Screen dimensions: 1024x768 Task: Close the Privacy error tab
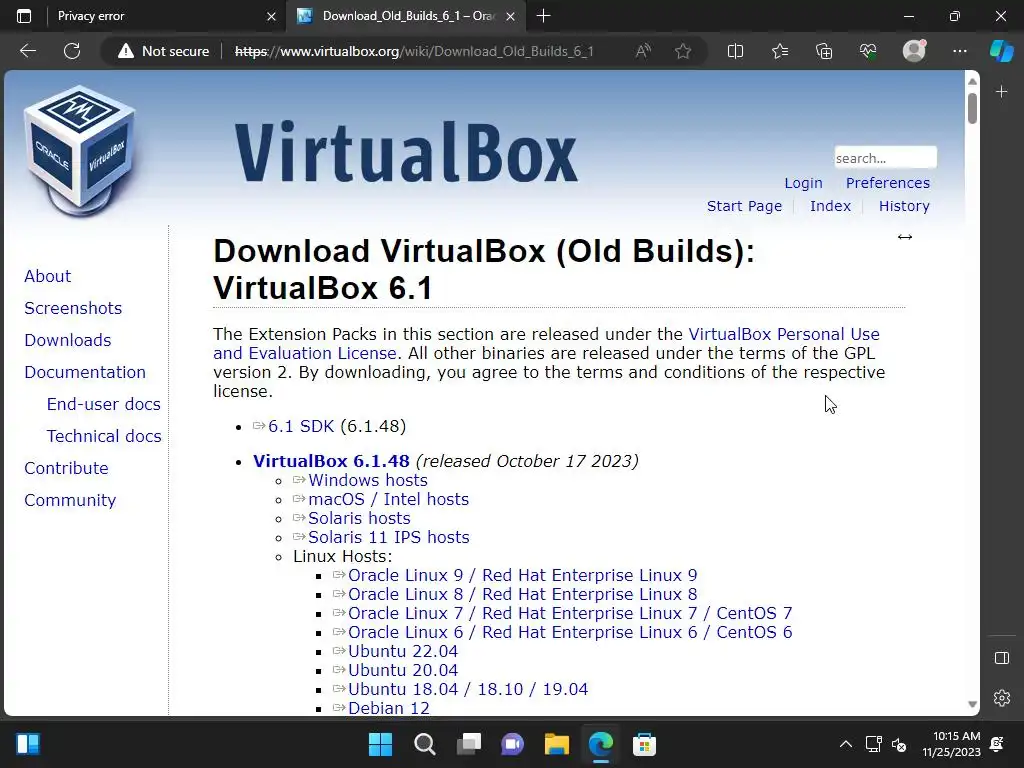click(x=271, y=17)
